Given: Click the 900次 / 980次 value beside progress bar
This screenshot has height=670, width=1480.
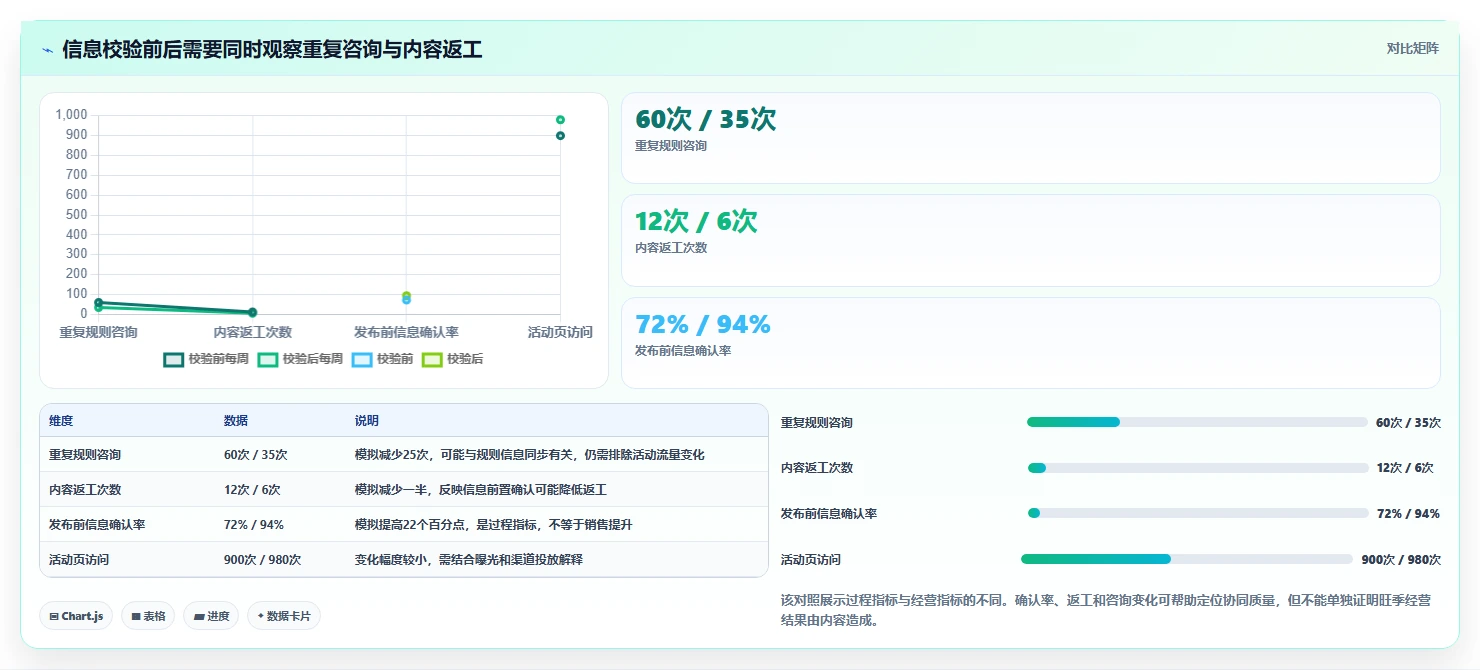Looking at the screenshot, I should click(1401, 560).
